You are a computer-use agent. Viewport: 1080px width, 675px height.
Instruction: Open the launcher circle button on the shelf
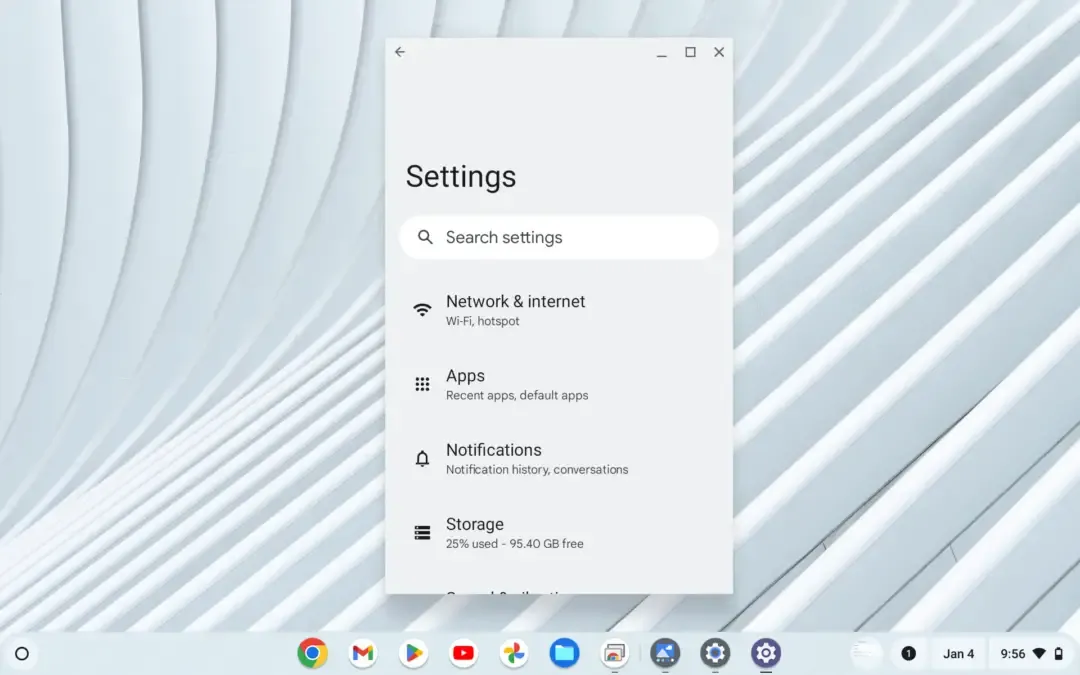pyautogui.click(x=22, y=654)
